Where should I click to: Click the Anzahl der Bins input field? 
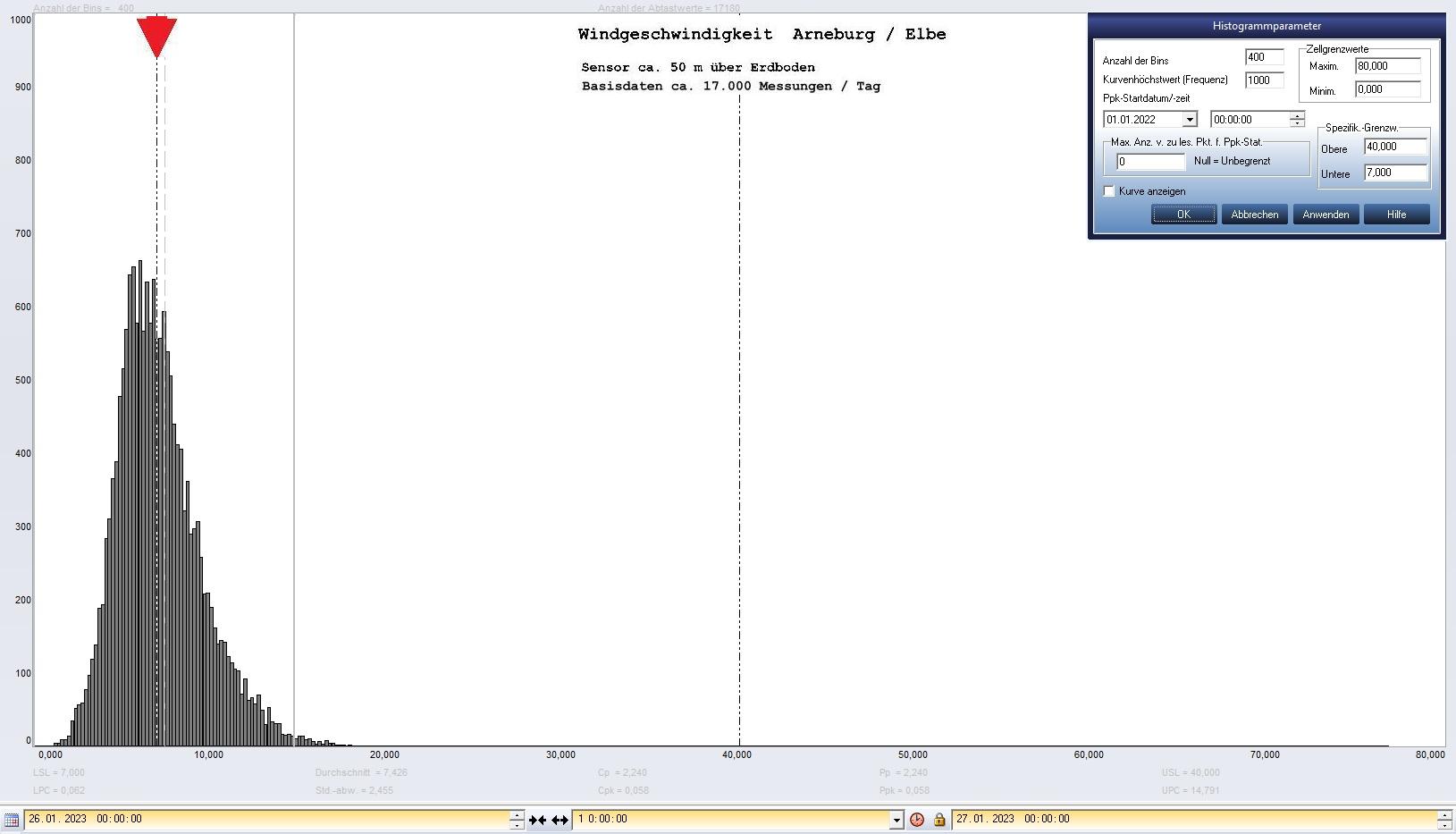[x=1264, y=57]
